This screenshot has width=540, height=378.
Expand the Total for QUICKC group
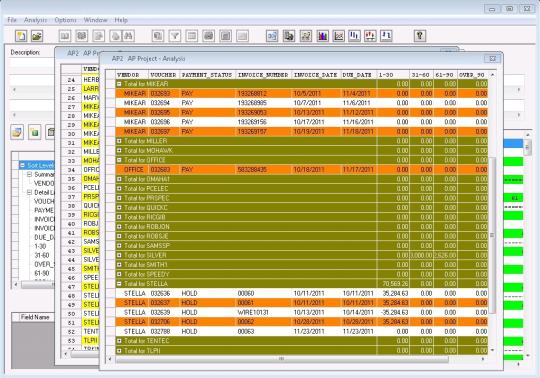119,208
